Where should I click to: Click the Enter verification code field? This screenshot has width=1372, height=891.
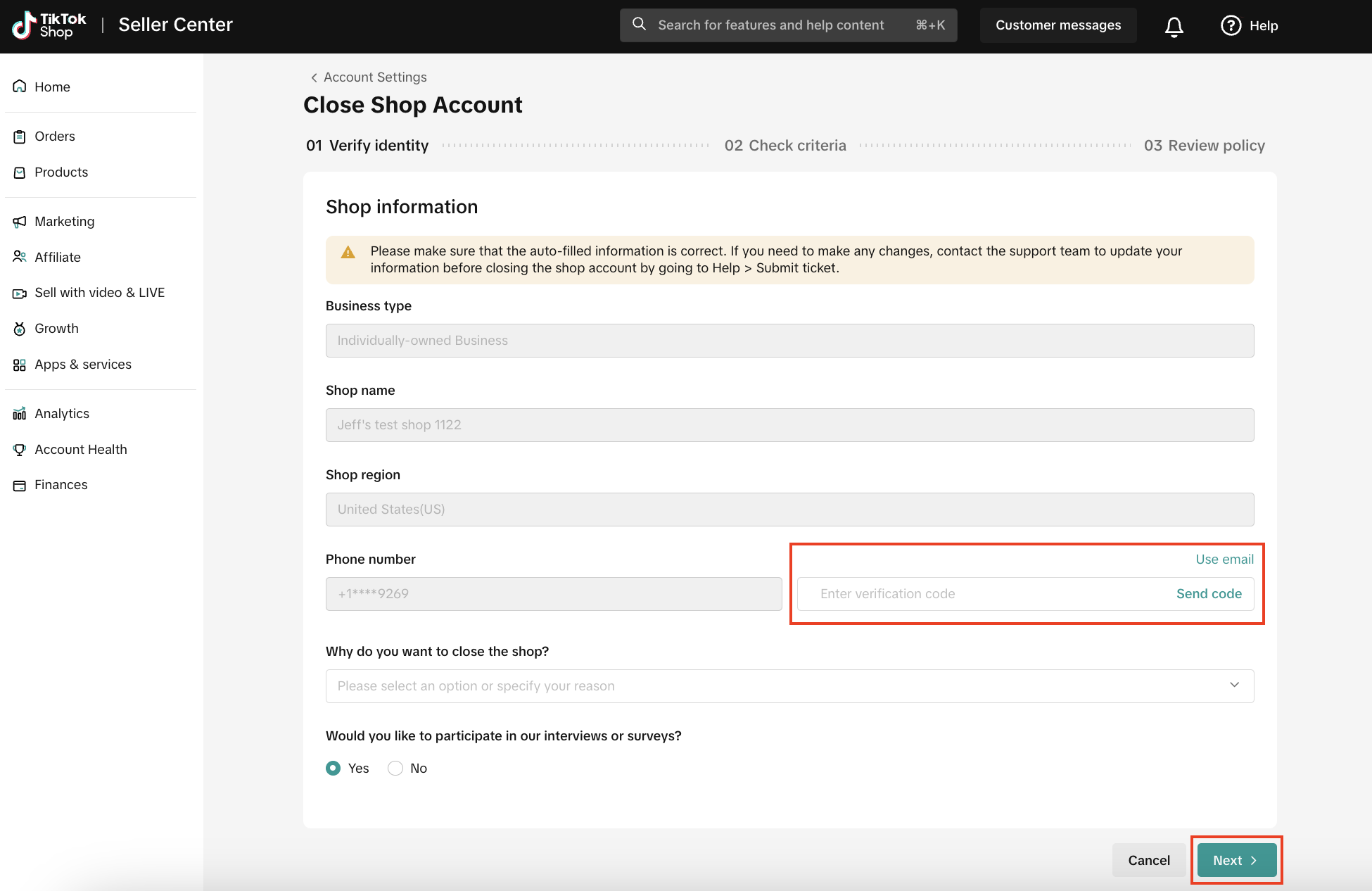pyautogui.click(x=985, y=594)
